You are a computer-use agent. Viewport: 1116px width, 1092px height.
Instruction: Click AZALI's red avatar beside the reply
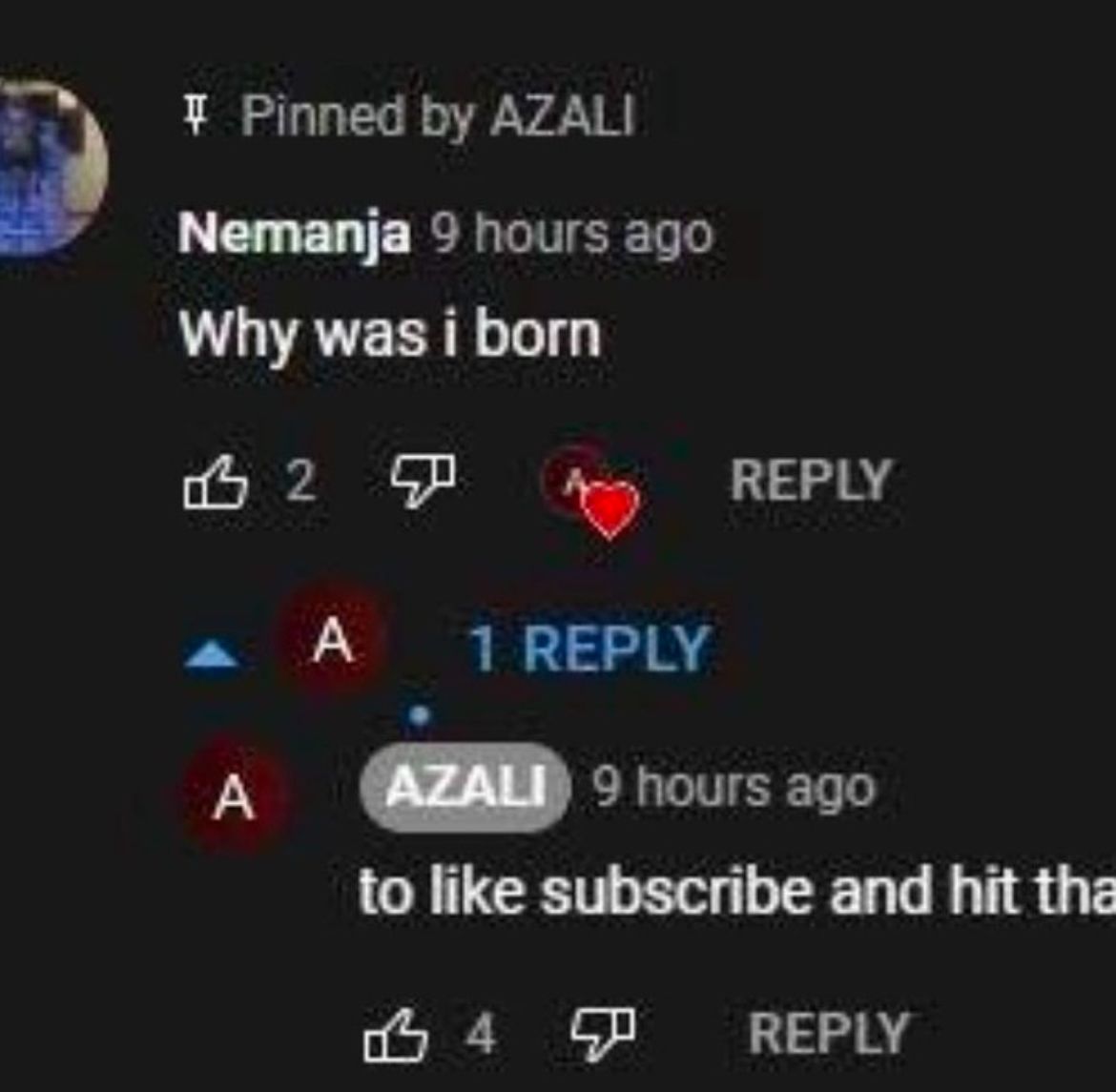coord(234,796)
